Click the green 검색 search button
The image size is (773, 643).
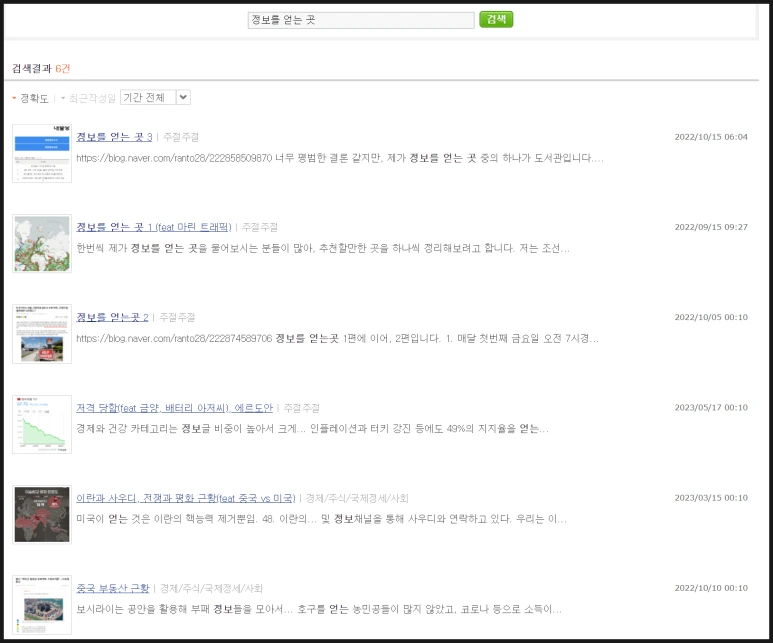point(496,19)
